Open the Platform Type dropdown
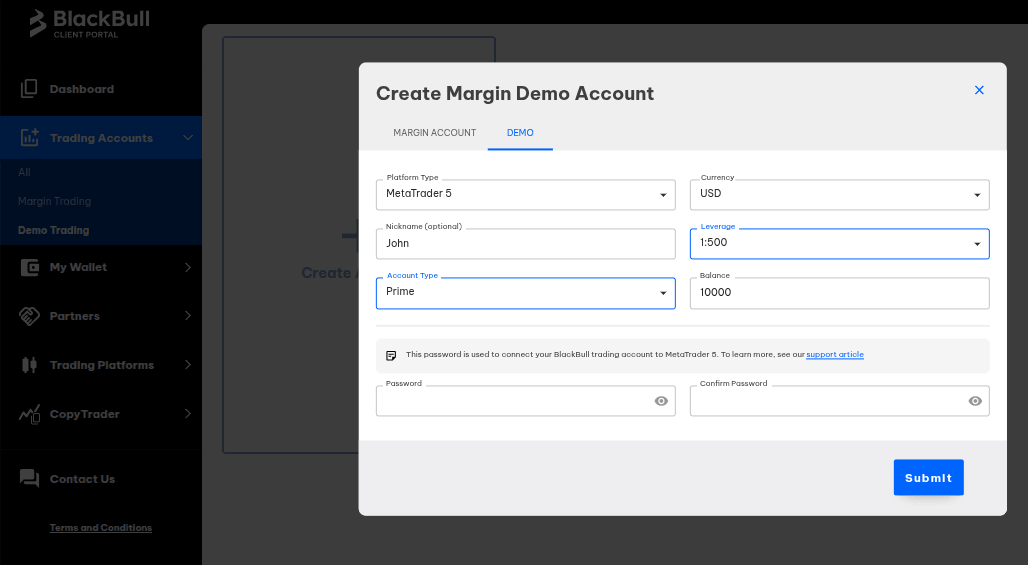The width and height of the screenshot is (1028, 565). pyautogui.click(x=526, y=195)
